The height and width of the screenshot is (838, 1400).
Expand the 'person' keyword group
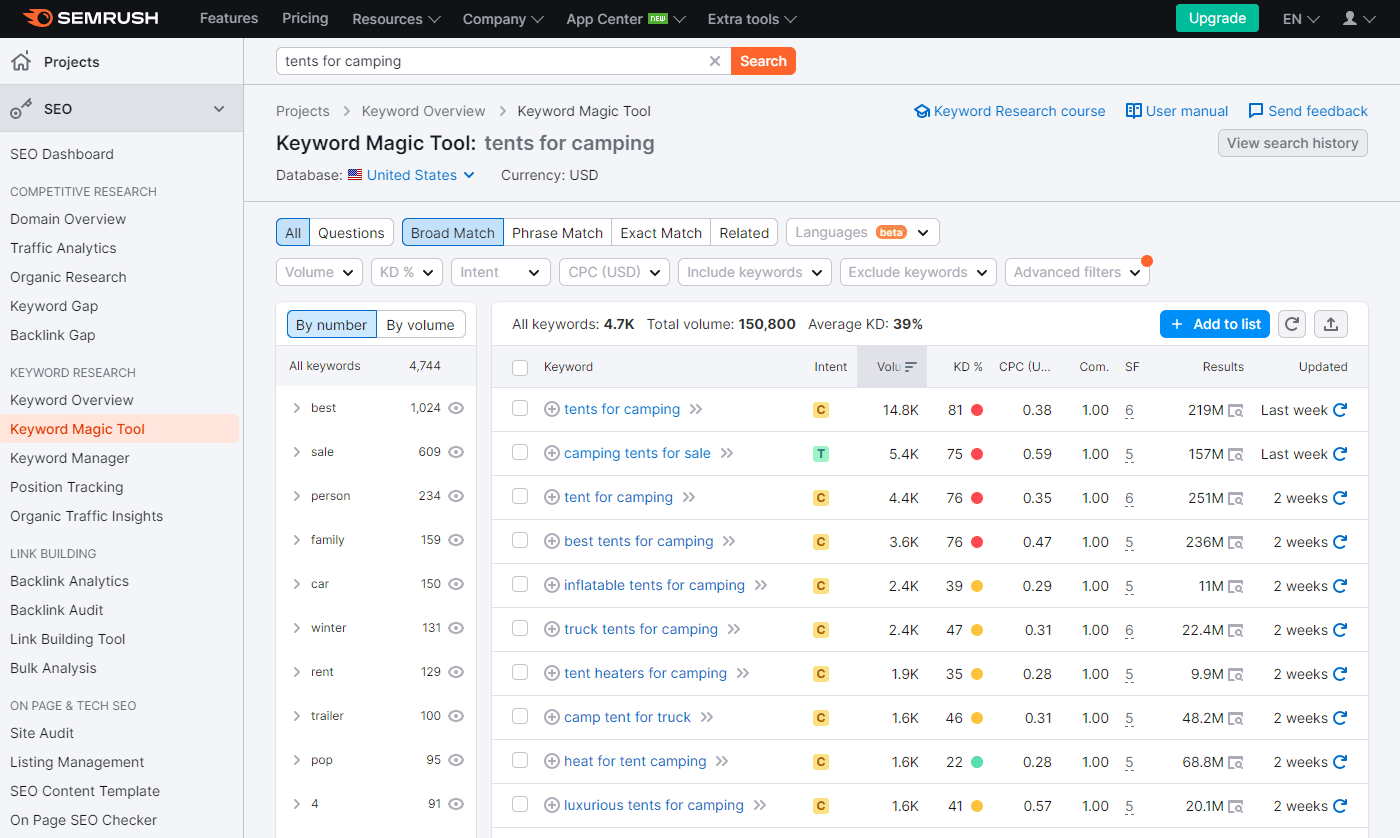point(297,496)
